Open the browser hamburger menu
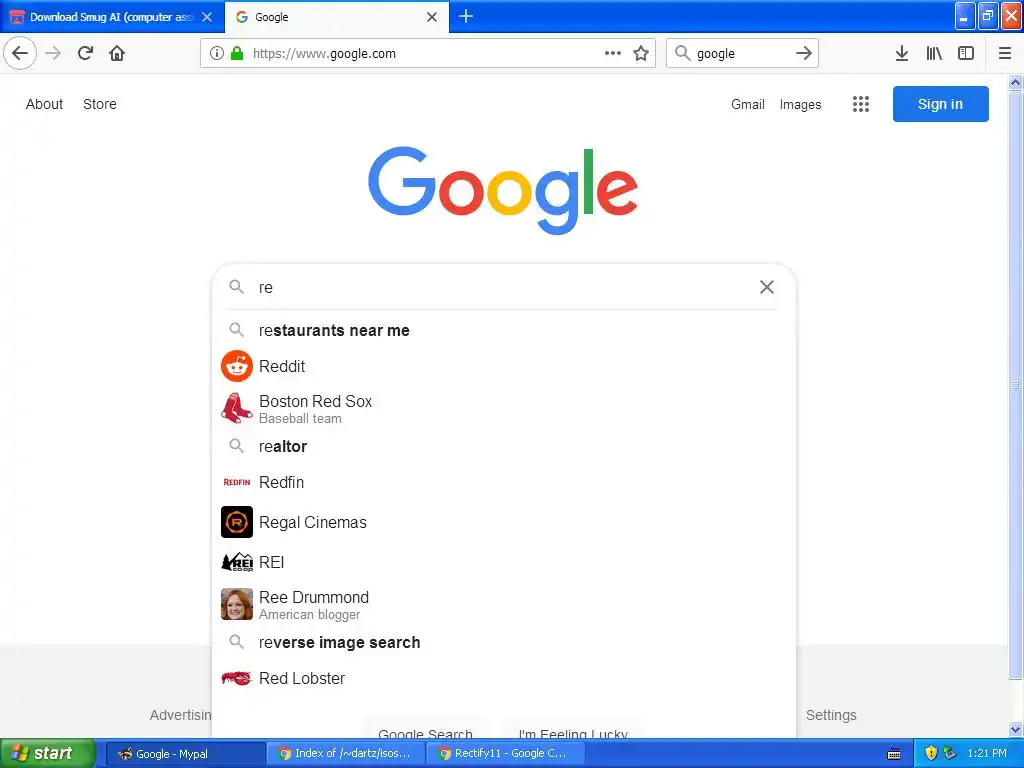The width and height of the screenshot is (1024, 768). click(1005, 53)
